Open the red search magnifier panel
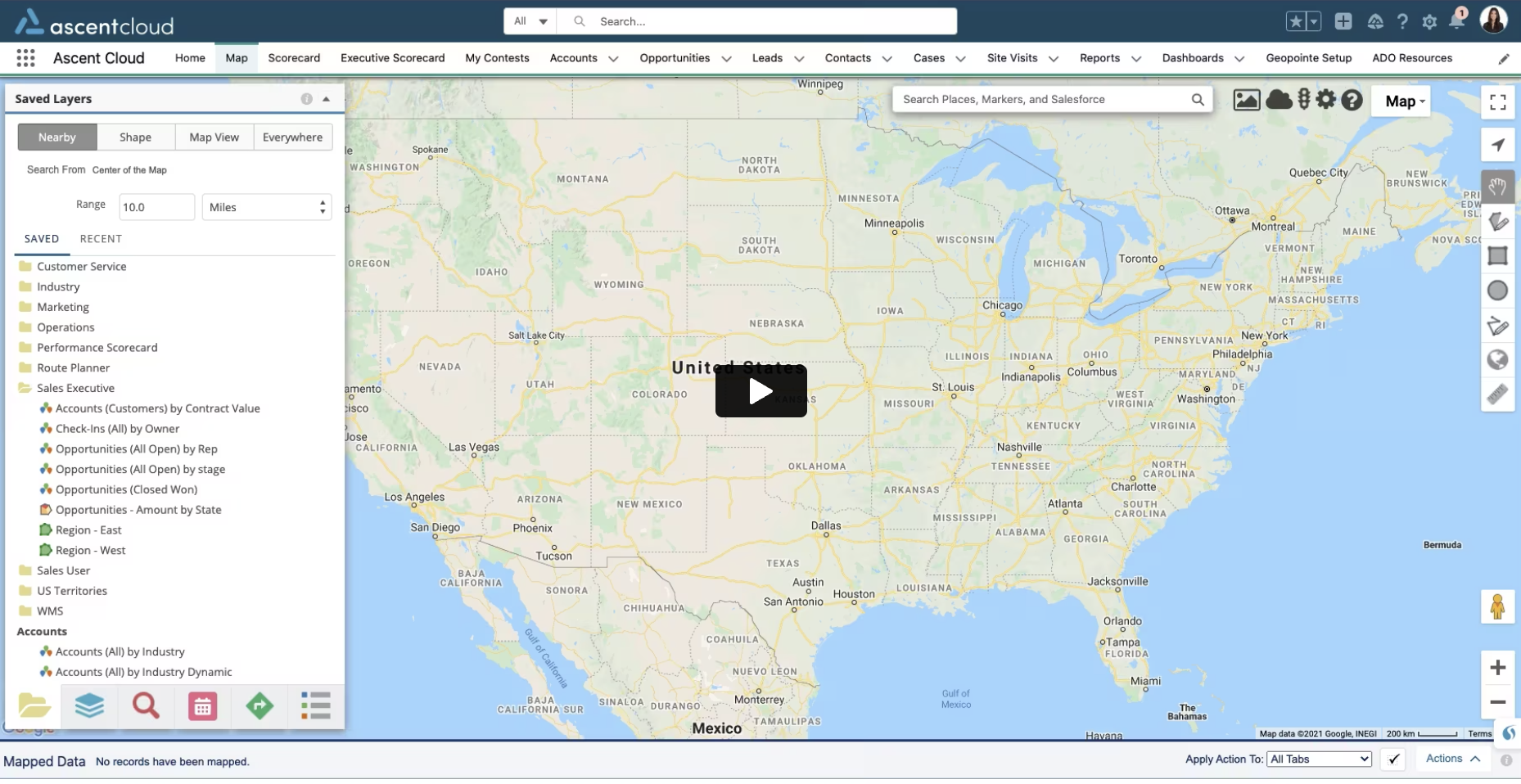The width and height of the screenshot is (1521, 784). pyautogui.click(x=146, y=705)
